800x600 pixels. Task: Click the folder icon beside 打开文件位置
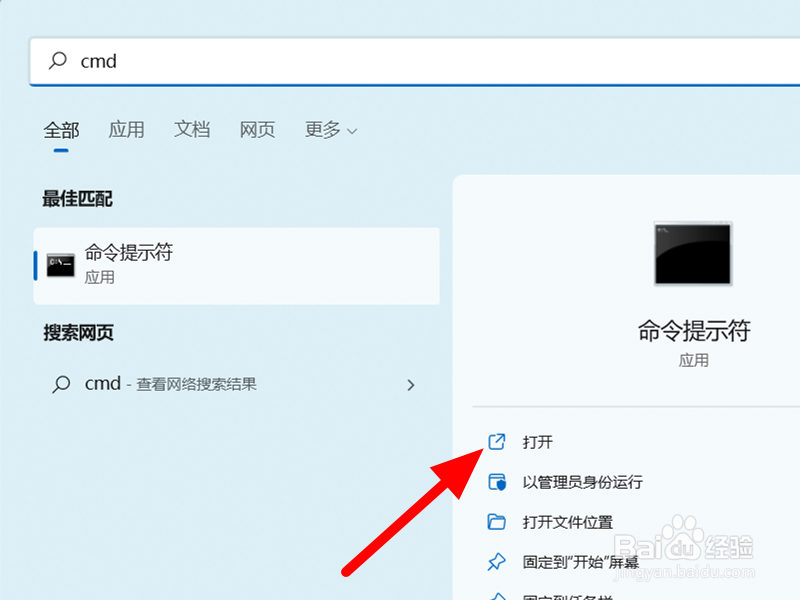(497, 521)
